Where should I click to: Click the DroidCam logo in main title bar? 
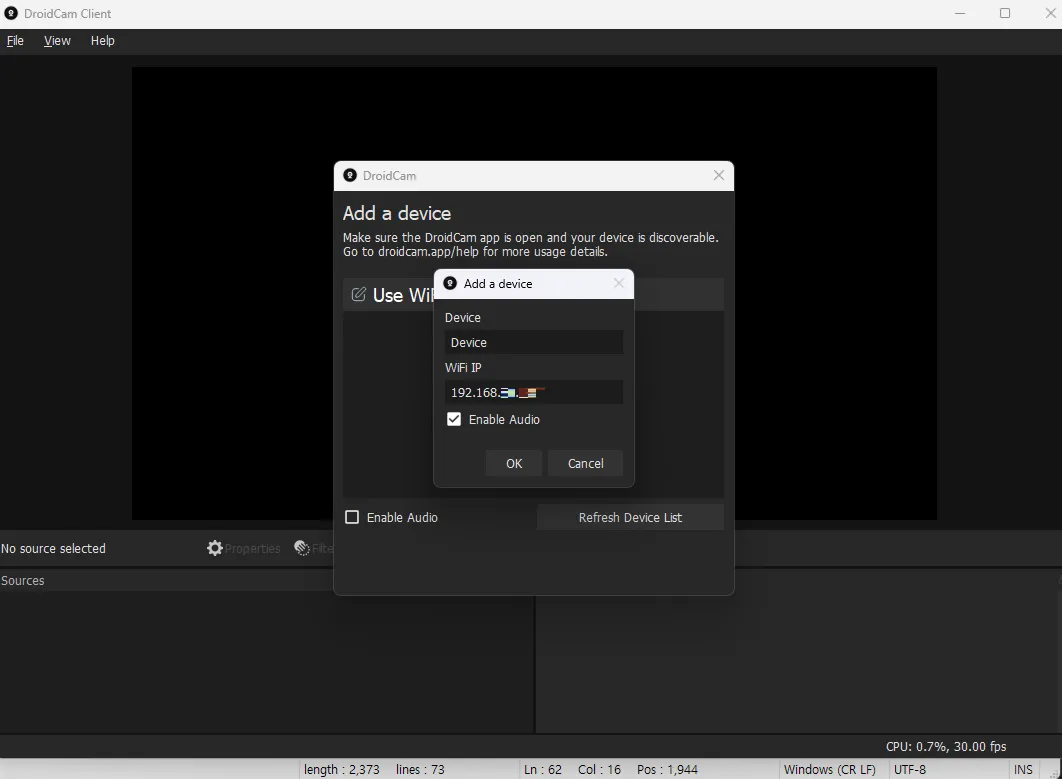tap(11, 14)
